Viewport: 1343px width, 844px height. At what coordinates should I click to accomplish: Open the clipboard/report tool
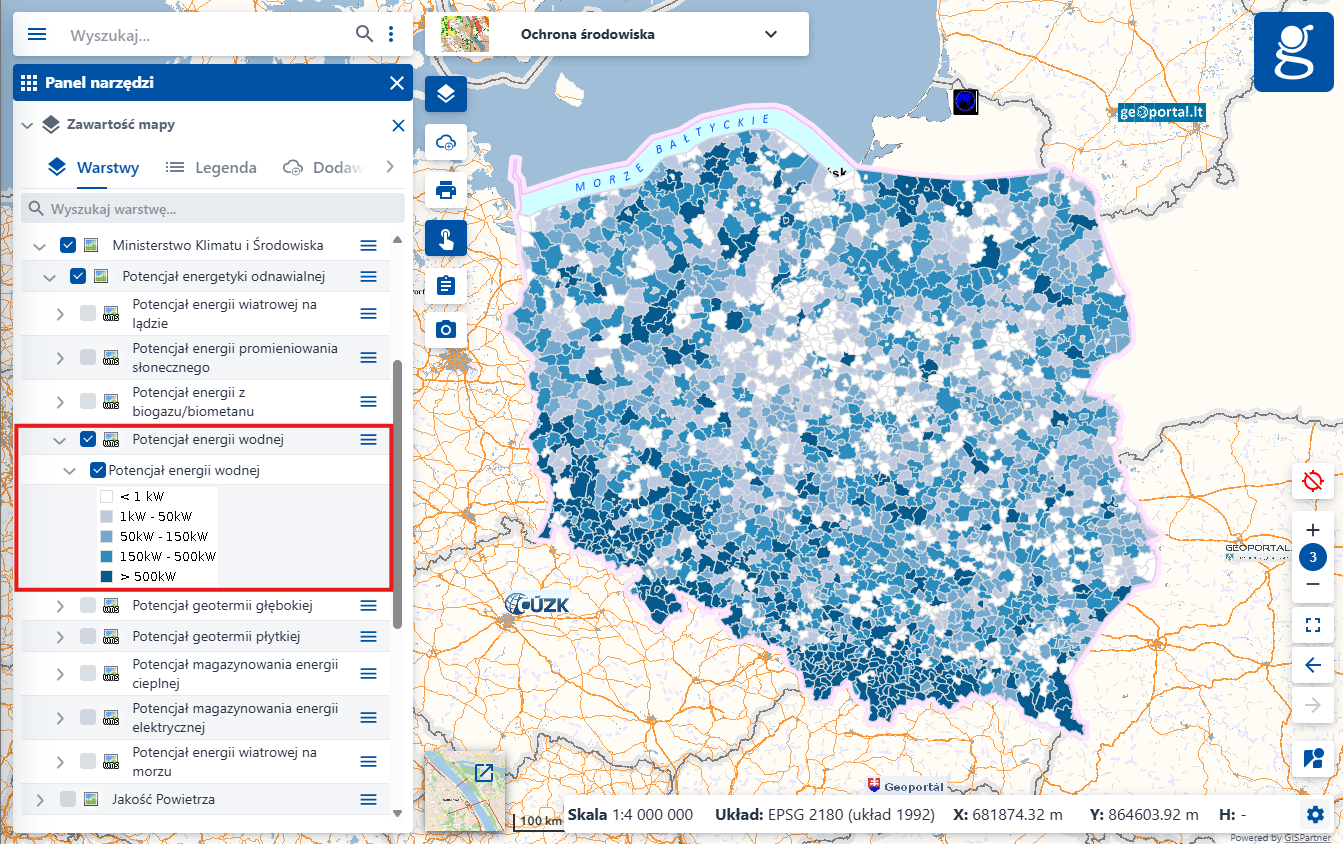click(x=445, y=285)
